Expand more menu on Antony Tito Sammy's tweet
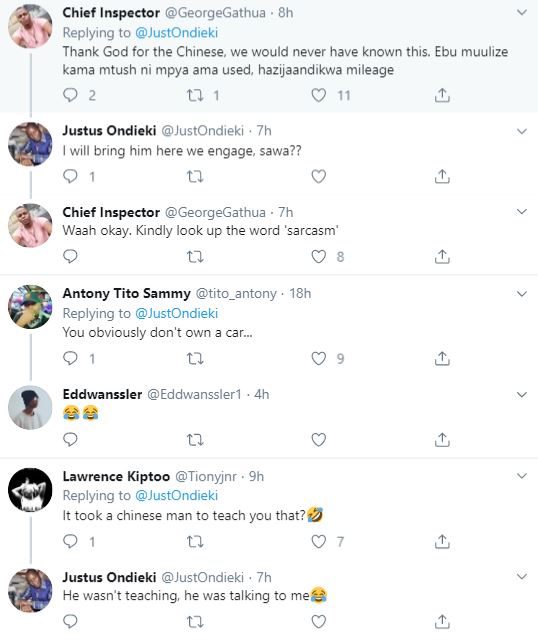The height and width of the screenshot is (639, 538). tap(522, 294)
